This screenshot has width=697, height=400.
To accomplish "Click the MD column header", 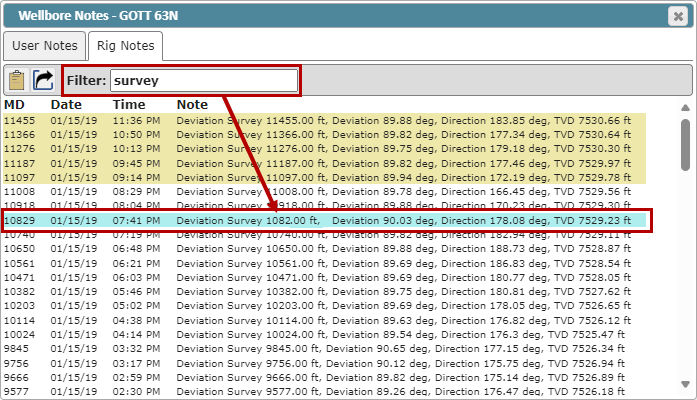I will click(14, 104).
